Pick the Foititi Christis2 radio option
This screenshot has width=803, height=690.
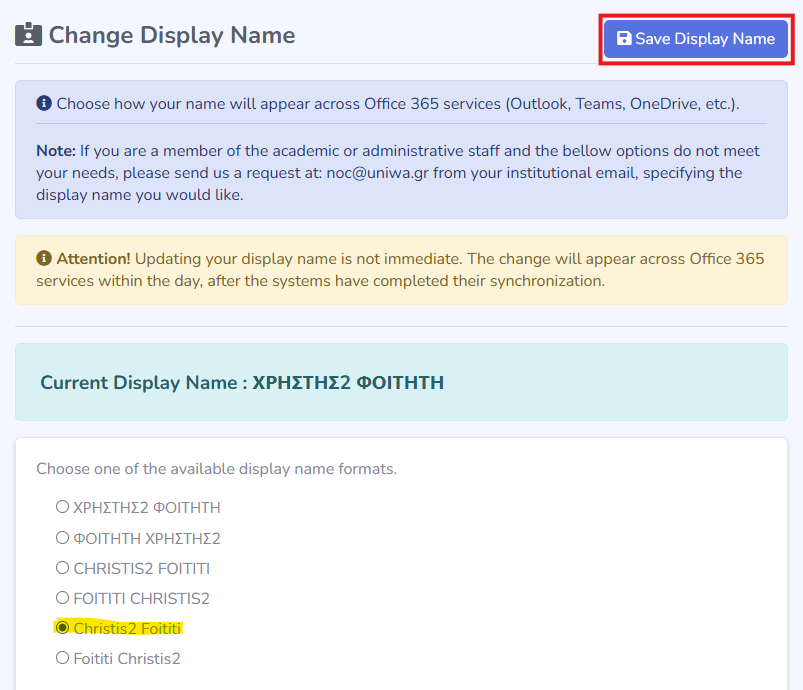click(62, 658)
